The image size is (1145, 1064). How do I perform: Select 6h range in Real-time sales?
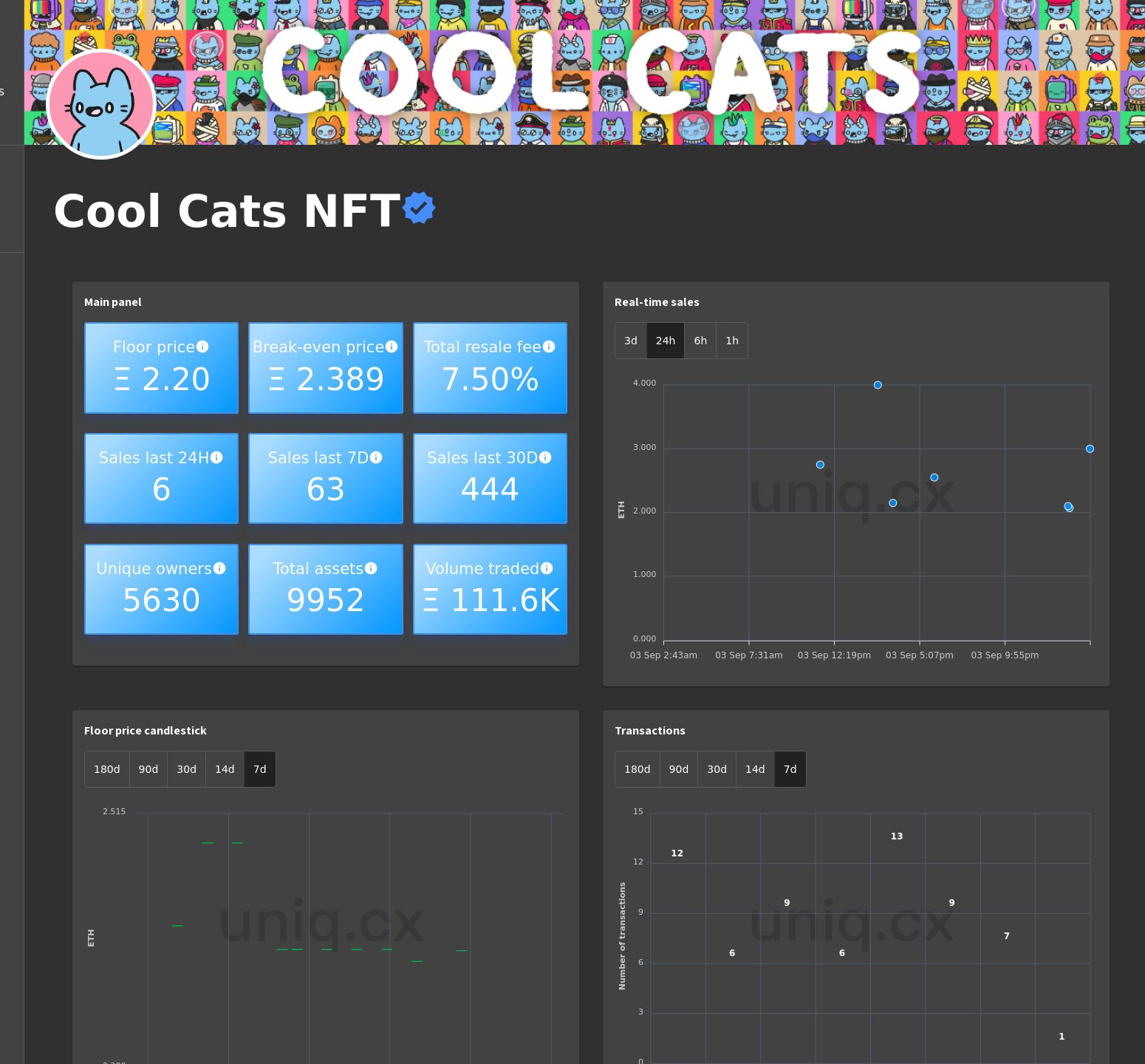(x=700, y=341)
